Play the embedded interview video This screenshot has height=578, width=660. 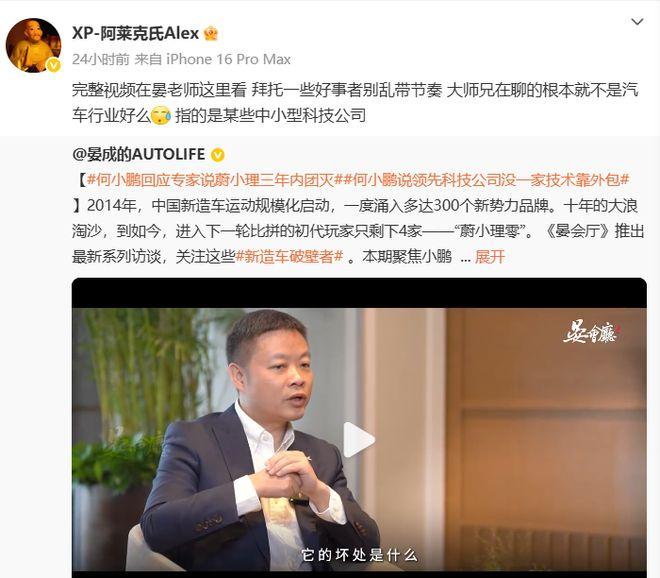pyautogui.click(x=359, y=439)
